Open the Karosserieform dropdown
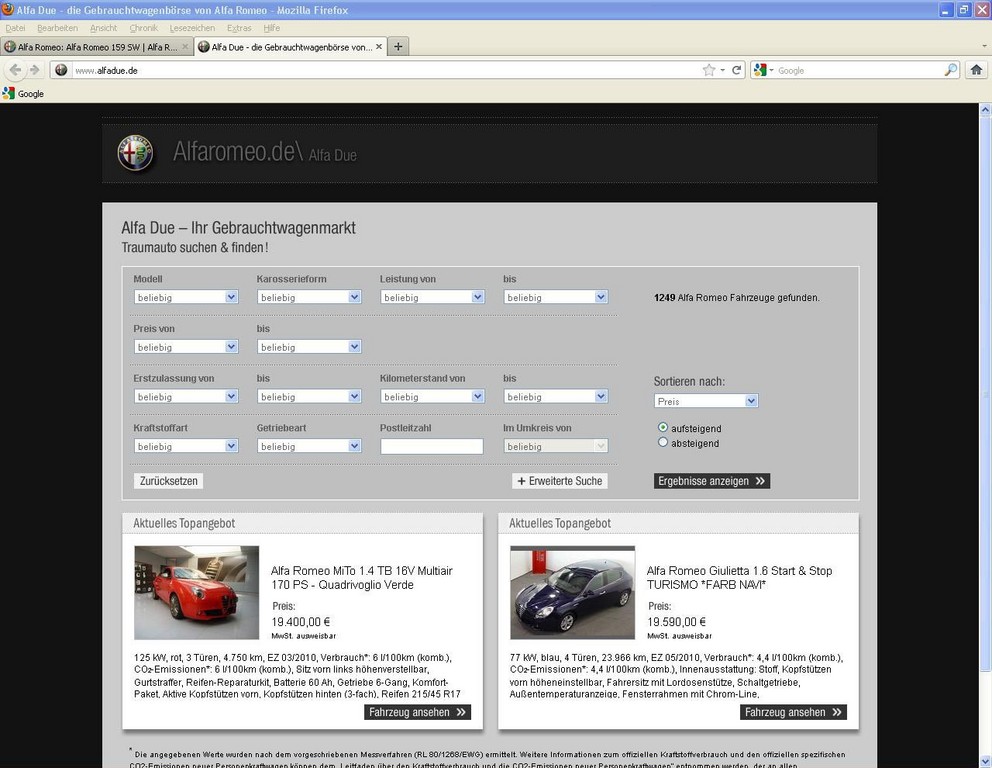The height and width of the screenshot is (768, 992). click(x=309, y=297)
